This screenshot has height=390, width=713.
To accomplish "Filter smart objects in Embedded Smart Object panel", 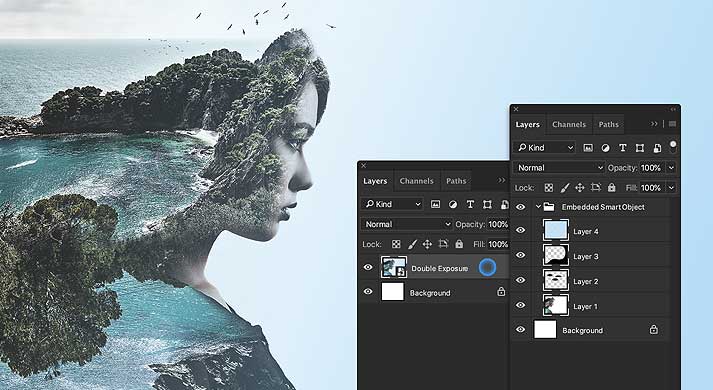I will point(657,148).
